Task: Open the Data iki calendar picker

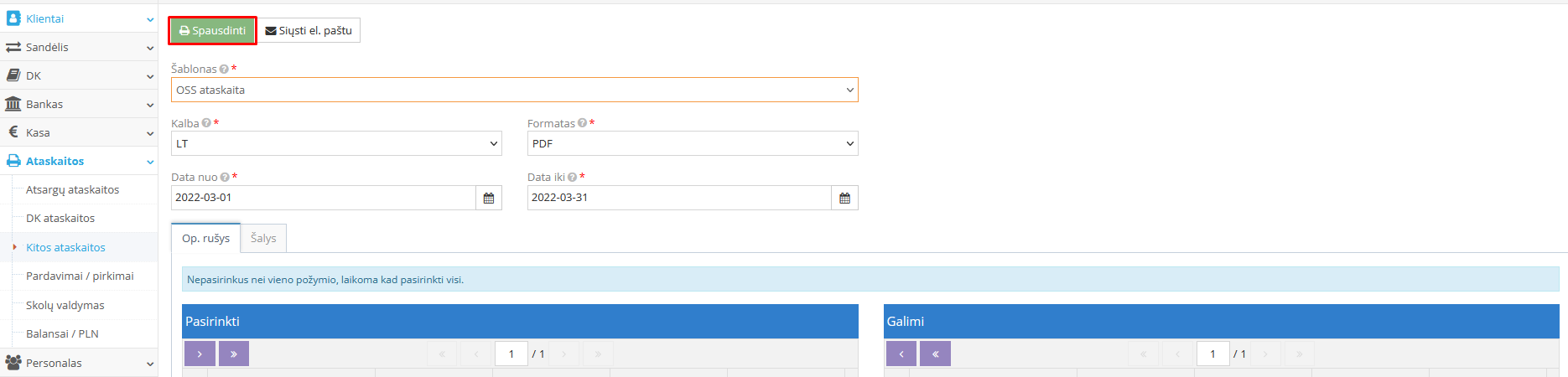Action: tap(844, 198)
